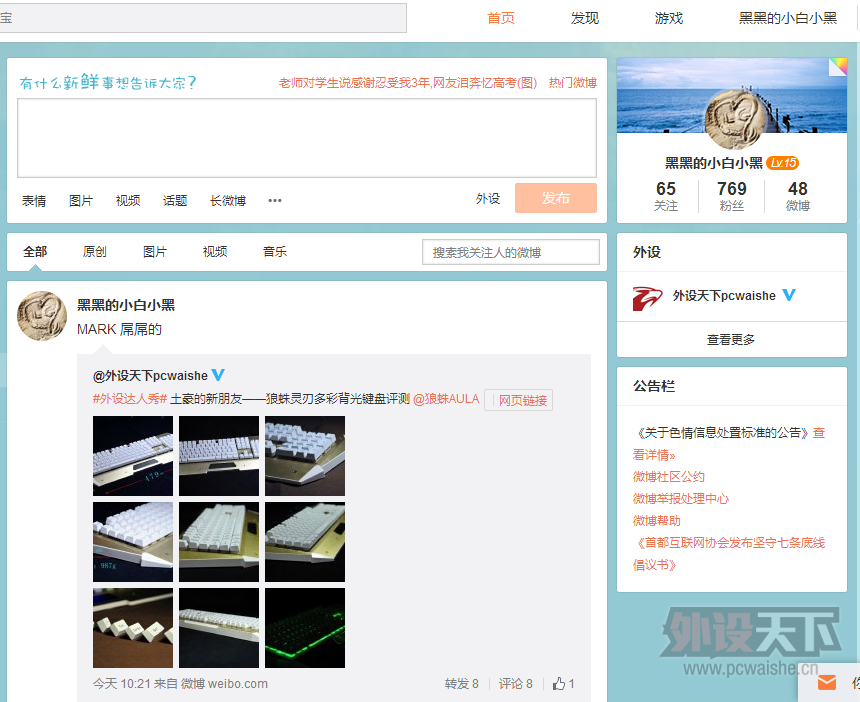Open top-right keyboard corner photo thumbnail
Screen dimensions: 860x702
click(305, 456)
